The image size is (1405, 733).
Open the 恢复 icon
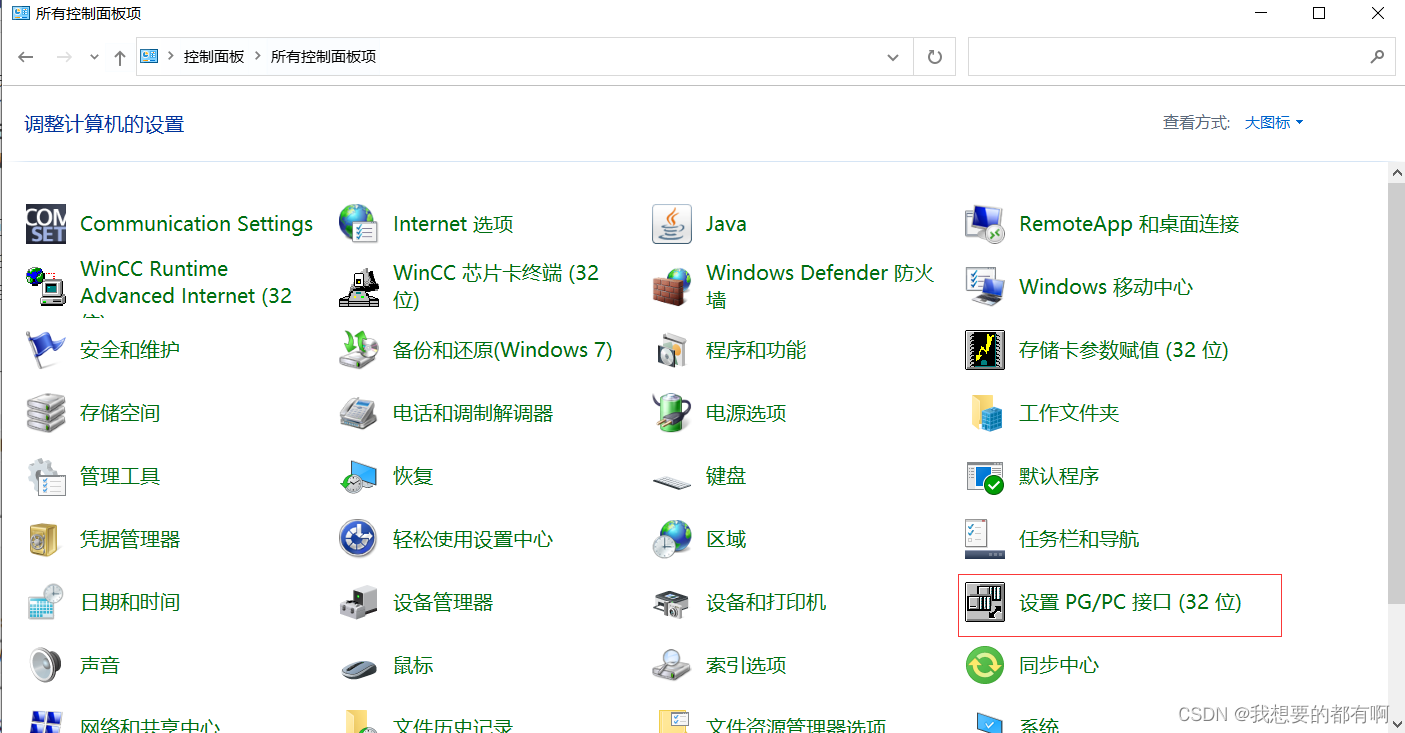click(358, 476)
